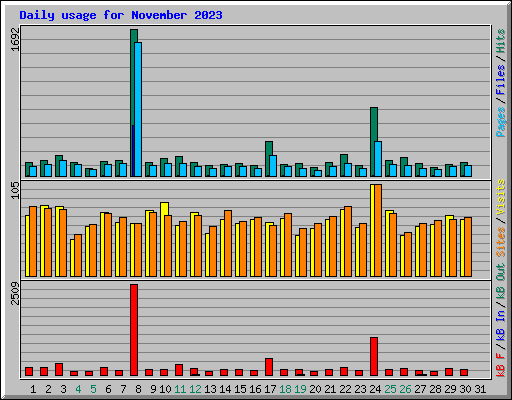Click day label 8 on the x-axis
512x400 pixels.
click(x=138, y=389)
